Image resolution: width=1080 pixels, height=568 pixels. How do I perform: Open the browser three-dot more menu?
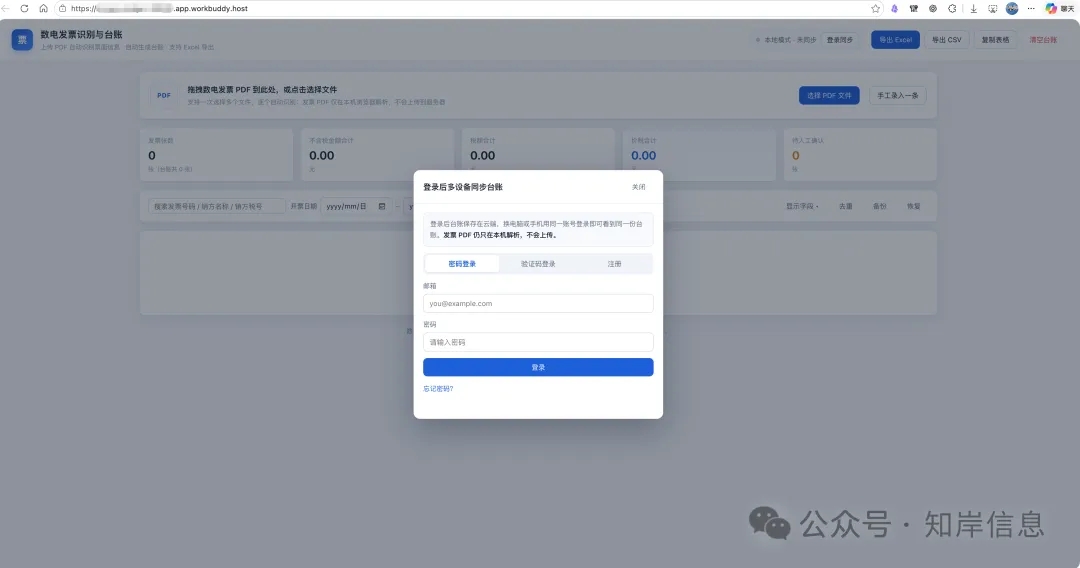pyautogui.click(x=1031, y=8)
